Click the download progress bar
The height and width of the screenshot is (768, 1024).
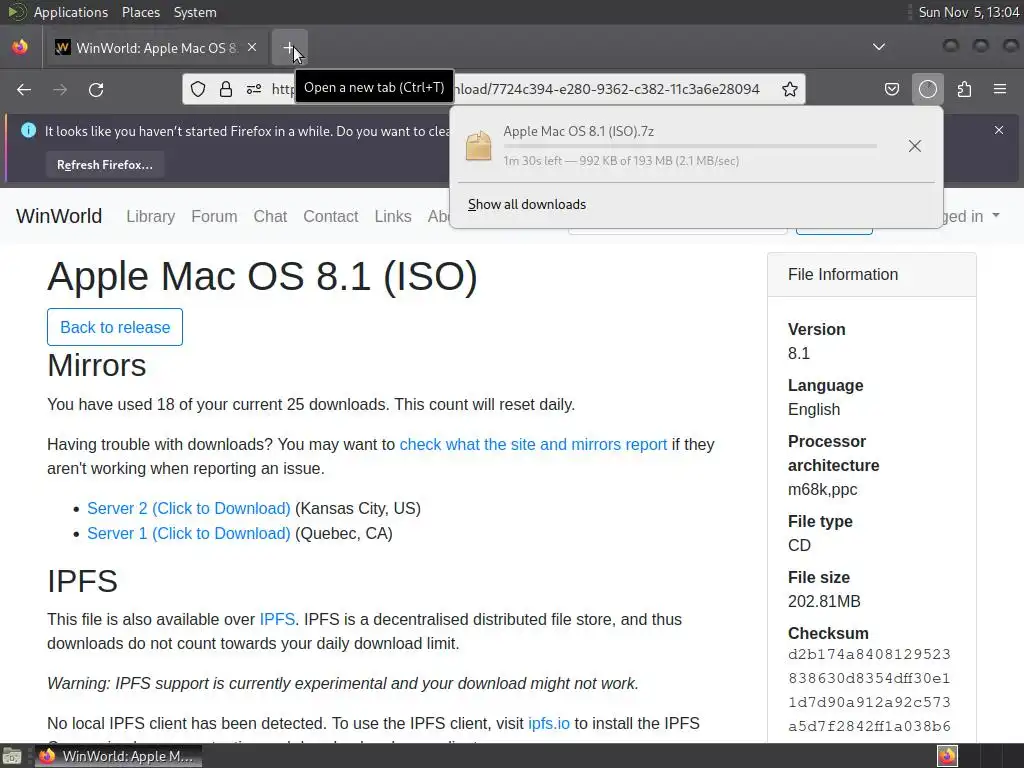(690, 146)
